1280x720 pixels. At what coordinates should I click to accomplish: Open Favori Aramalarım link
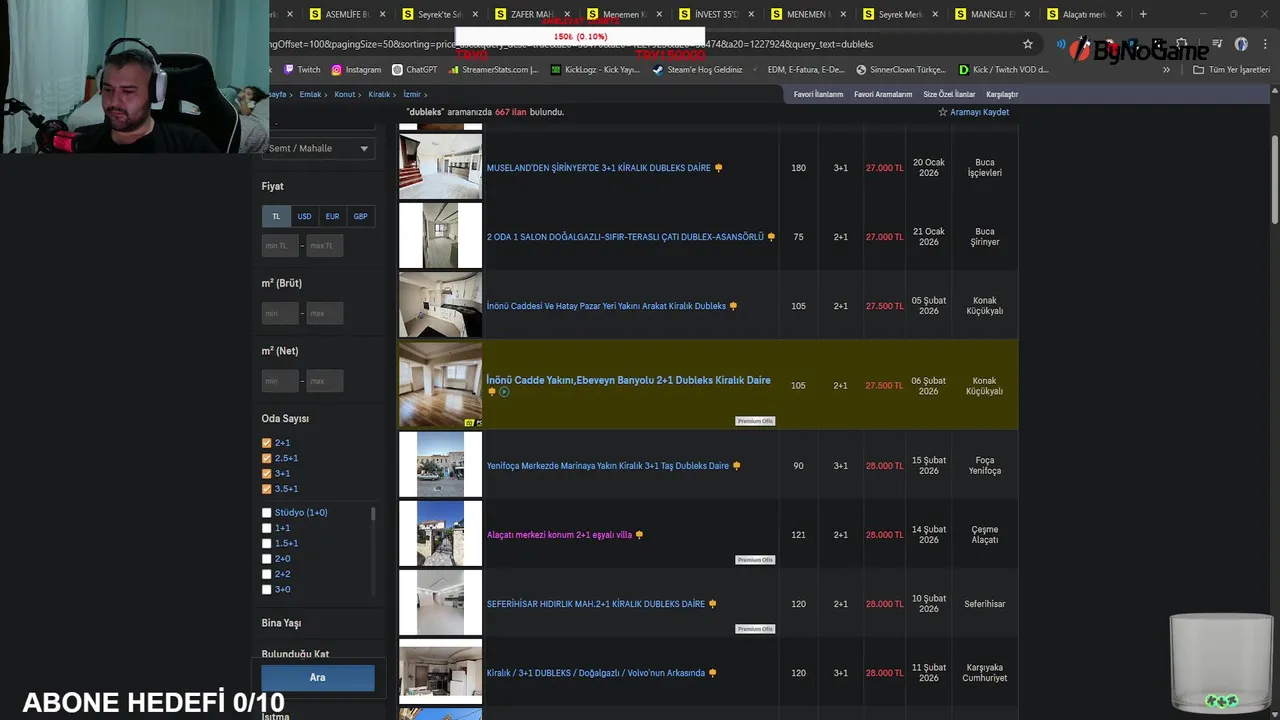pyautogui.click(x=883, y=94)
